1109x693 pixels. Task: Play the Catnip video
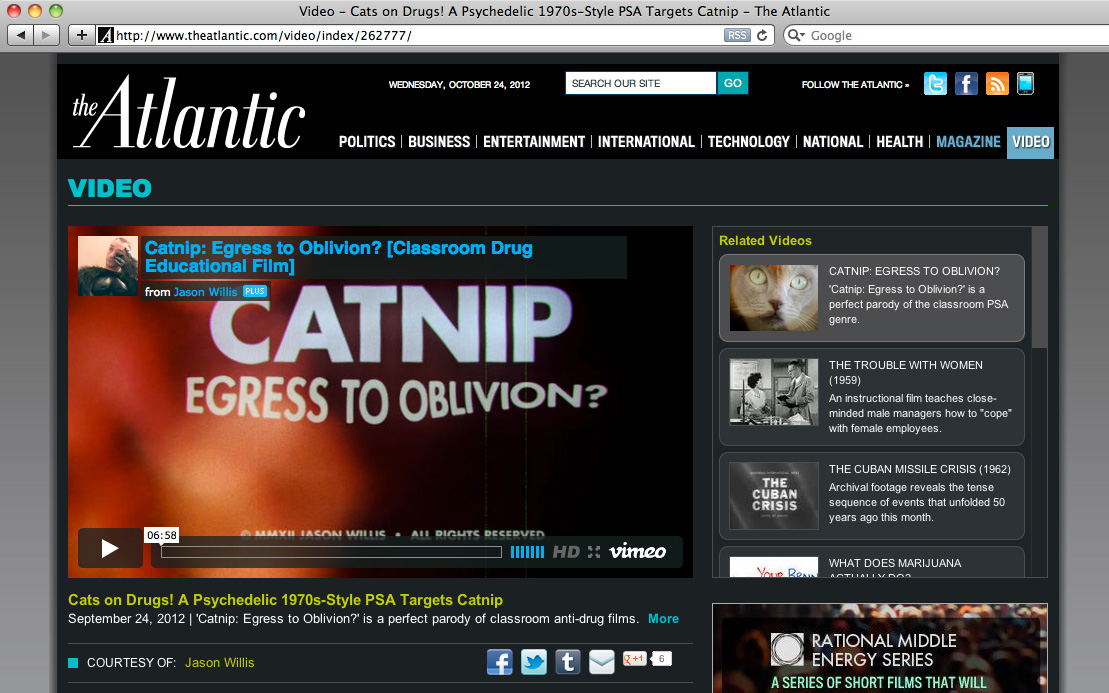click(110, 548)
